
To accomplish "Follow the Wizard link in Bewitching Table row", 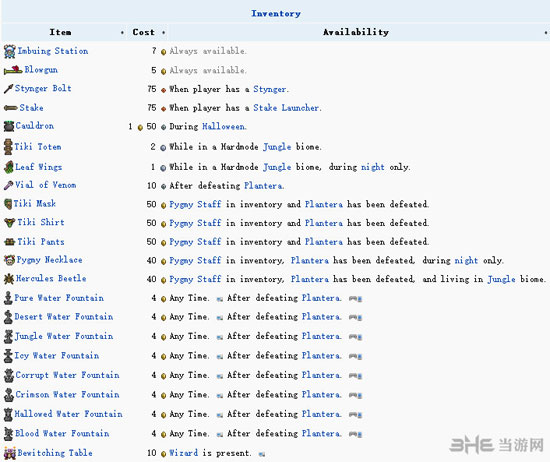I will click(x=184, y=453).
